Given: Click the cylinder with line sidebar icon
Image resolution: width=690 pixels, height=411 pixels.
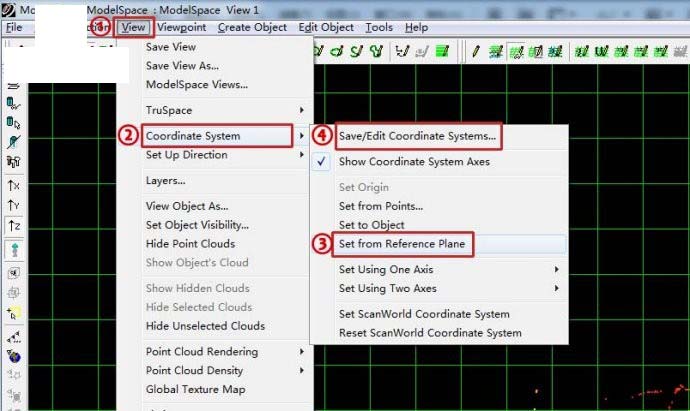Looking at the screenshot, I should (13, 105).
